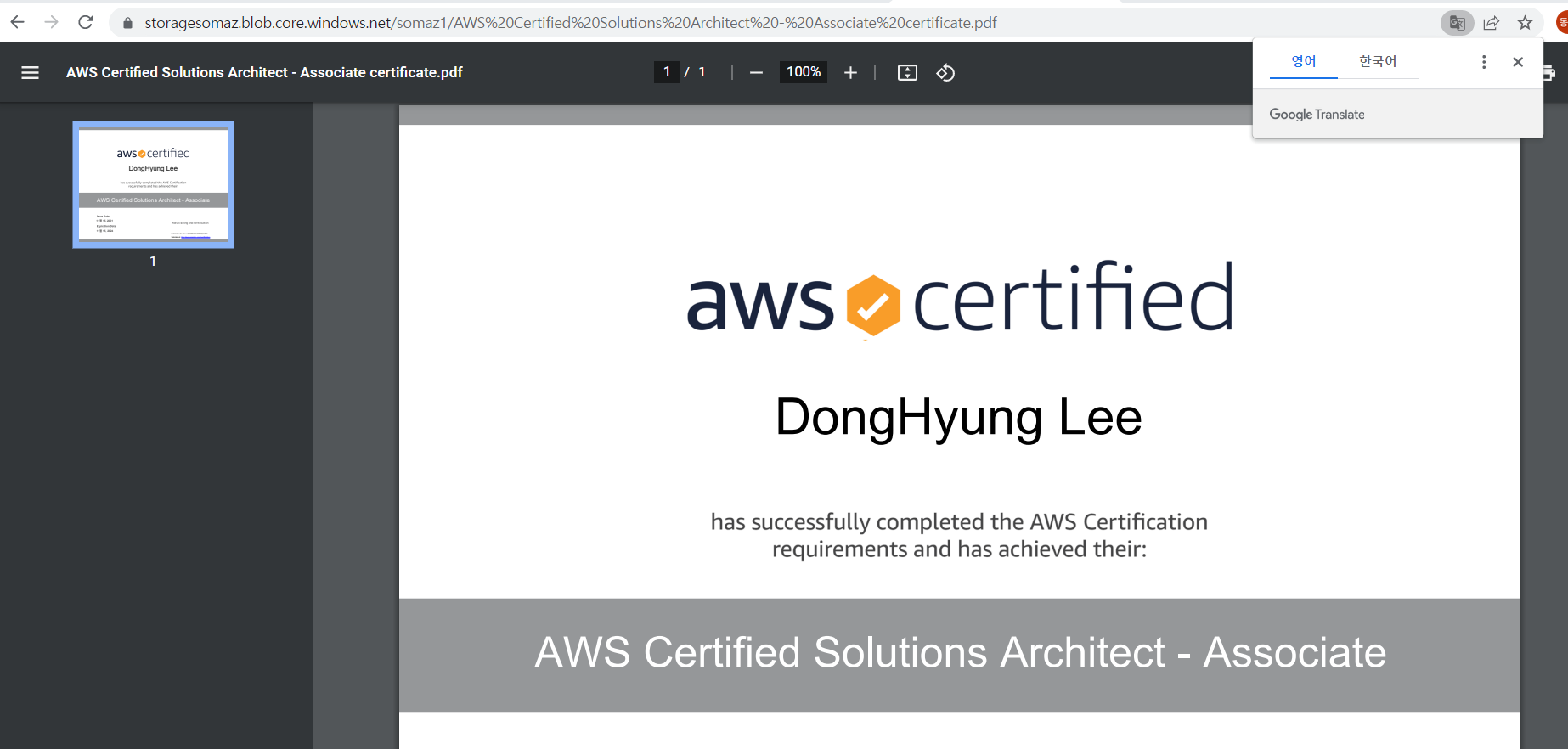The width and height of the screenshot is (1568, 749).
Task: Toggle the PDF sidebar hamburger menu
Action: point(30,73)
